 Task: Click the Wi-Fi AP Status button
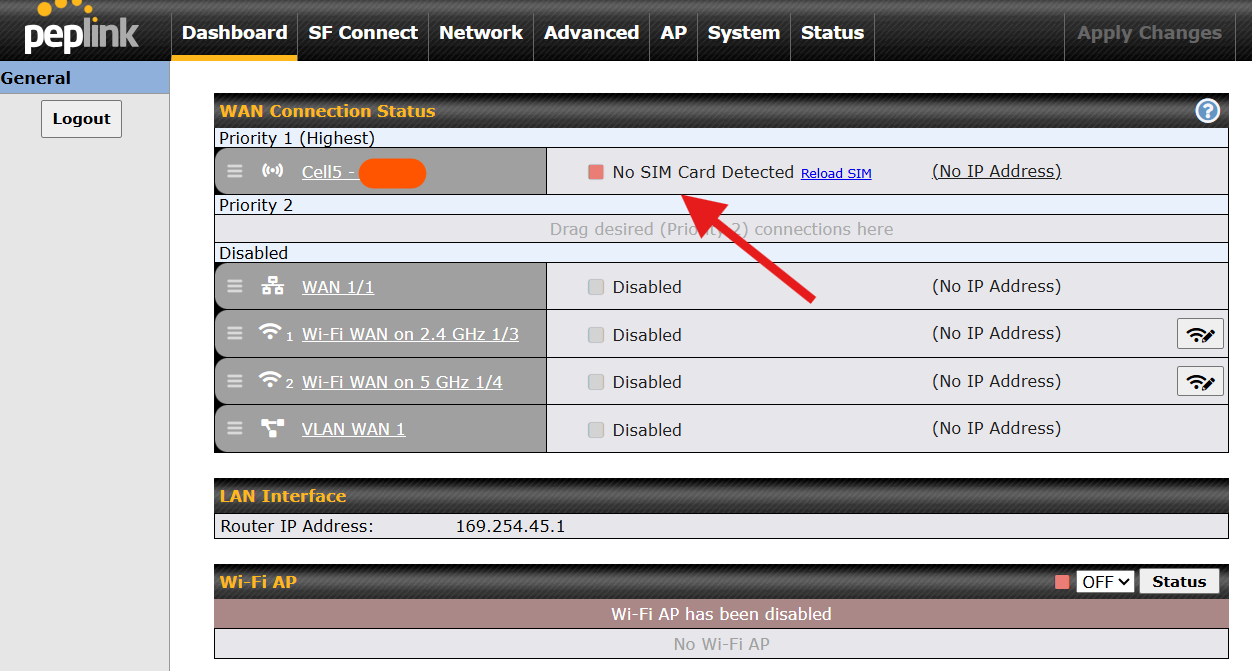(x=1179, y=582)
